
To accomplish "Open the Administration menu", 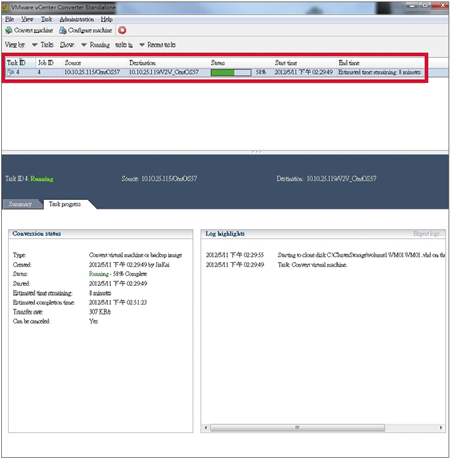I will click(76, 19).
